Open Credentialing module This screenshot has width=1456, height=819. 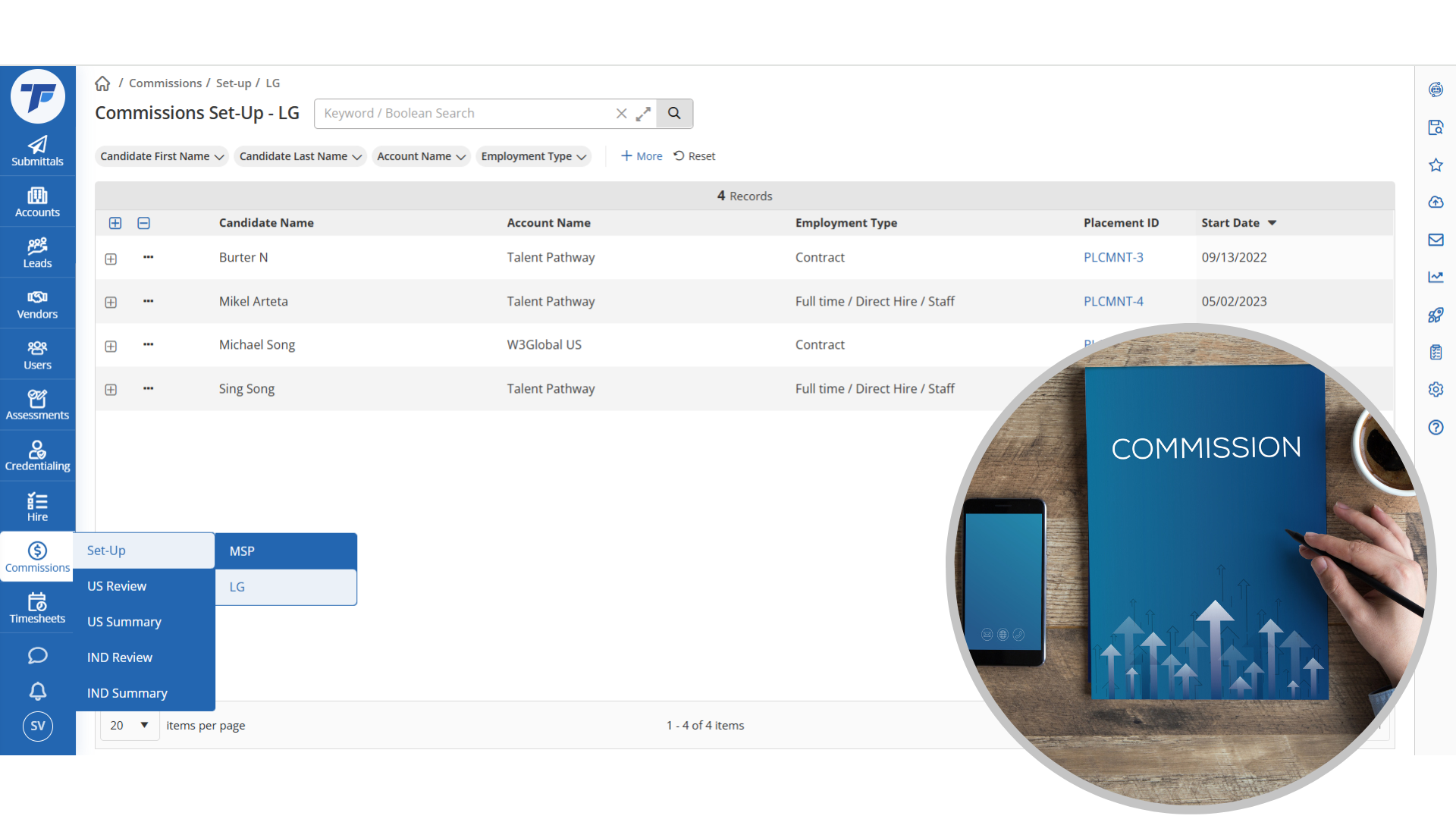(x=37, y=456)
